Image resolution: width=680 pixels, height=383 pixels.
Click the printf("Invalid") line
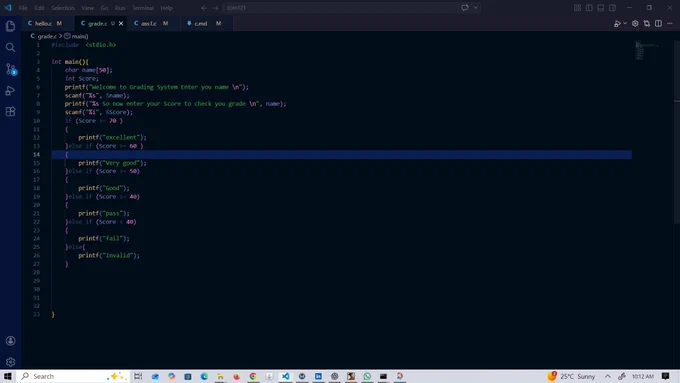(109, 255)
